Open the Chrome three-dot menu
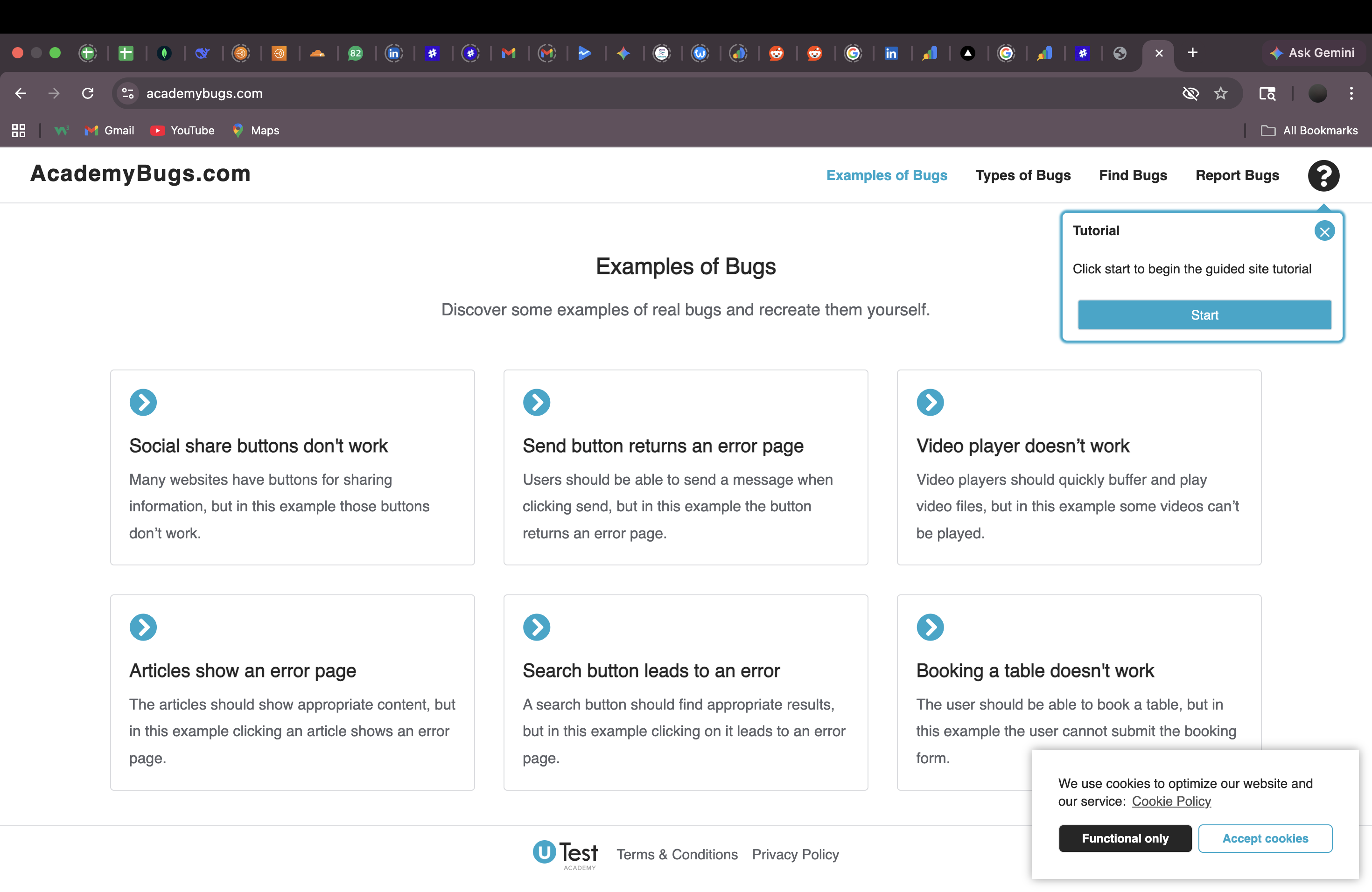 coord(1351,93)
